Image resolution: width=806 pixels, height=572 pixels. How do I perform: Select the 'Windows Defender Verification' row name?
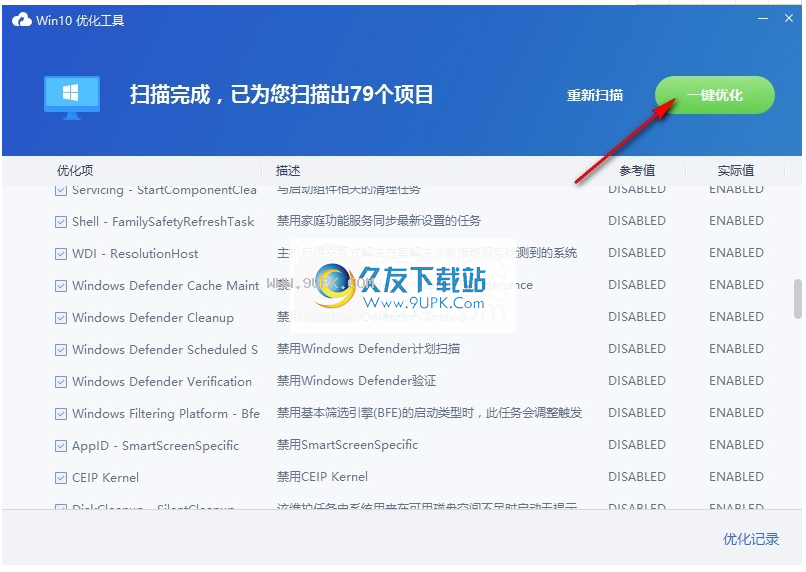tap(162, 381)
